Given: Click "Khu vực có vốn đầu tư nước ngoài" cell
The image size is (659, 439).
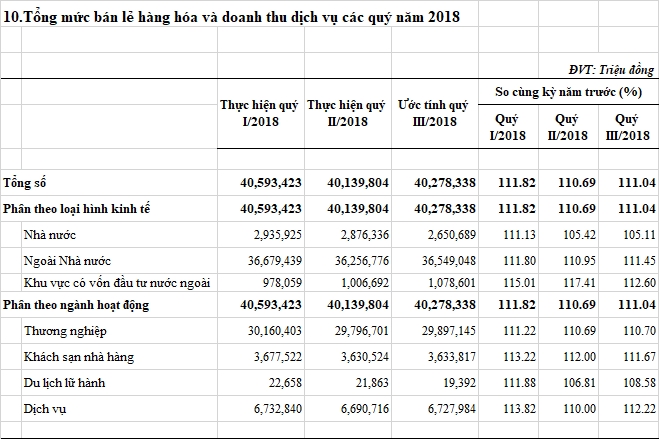Looking at the screenshot, I should click(117, 283).
